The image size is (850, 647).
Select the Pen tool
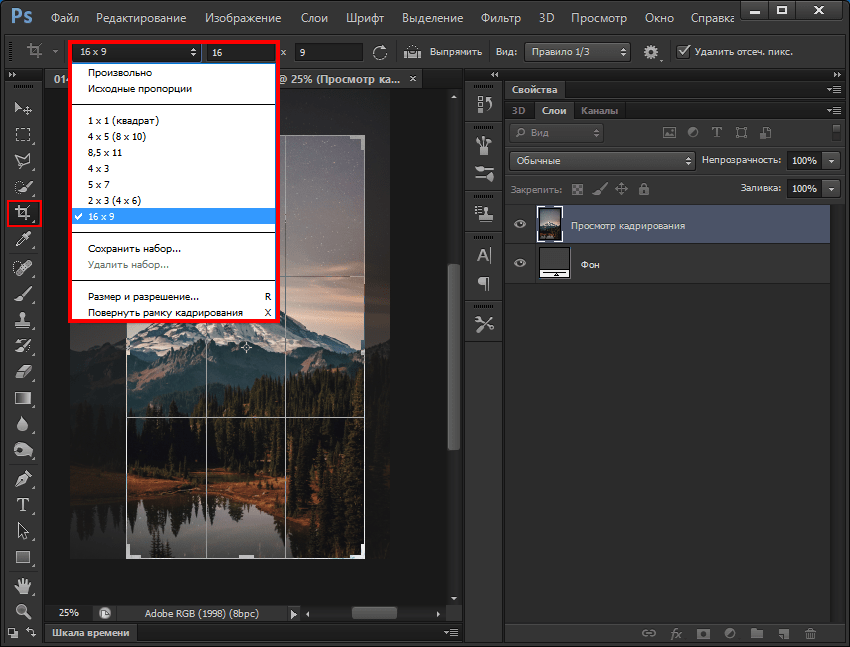coord(23,479)
